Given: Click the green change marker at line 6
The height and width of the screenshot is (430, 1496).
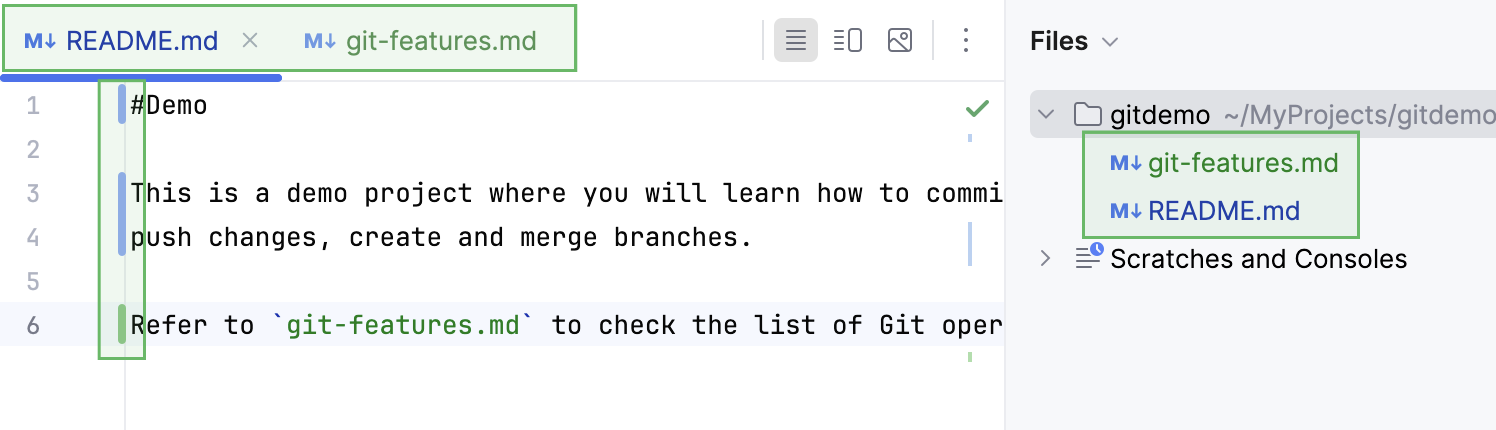Looking at the screenshot, I should (x=122, y=325).
